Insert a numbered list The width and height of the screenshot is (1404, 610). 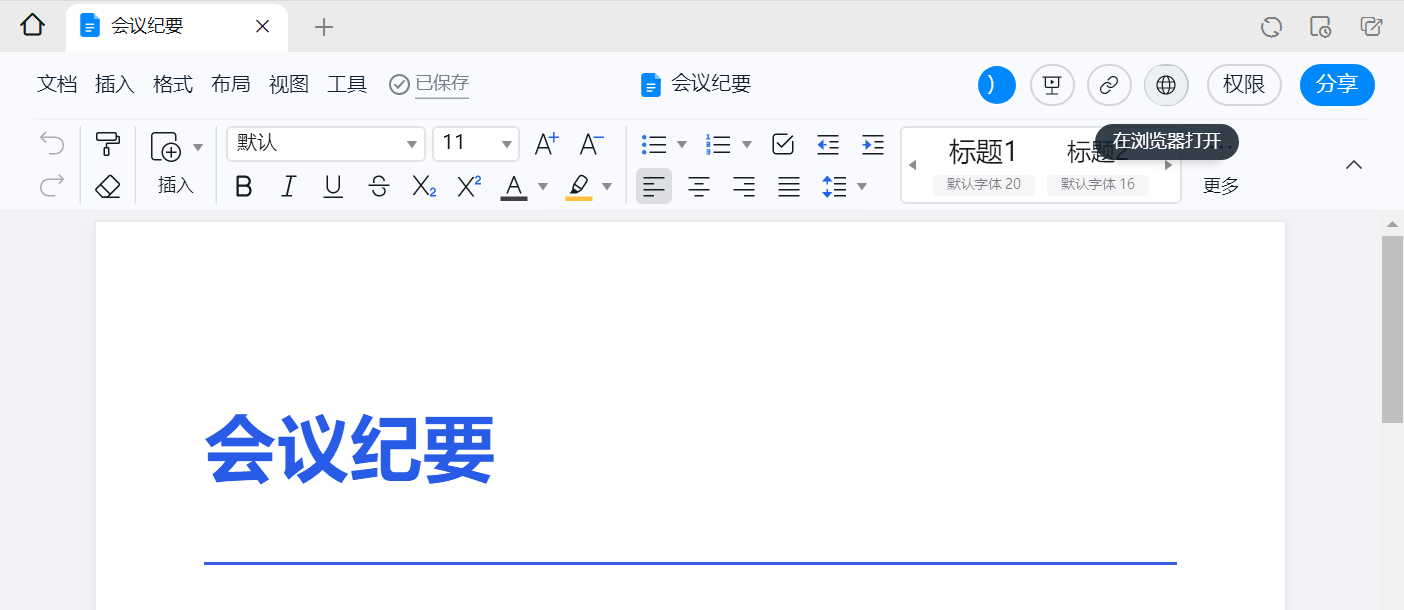tap(719, 144)
